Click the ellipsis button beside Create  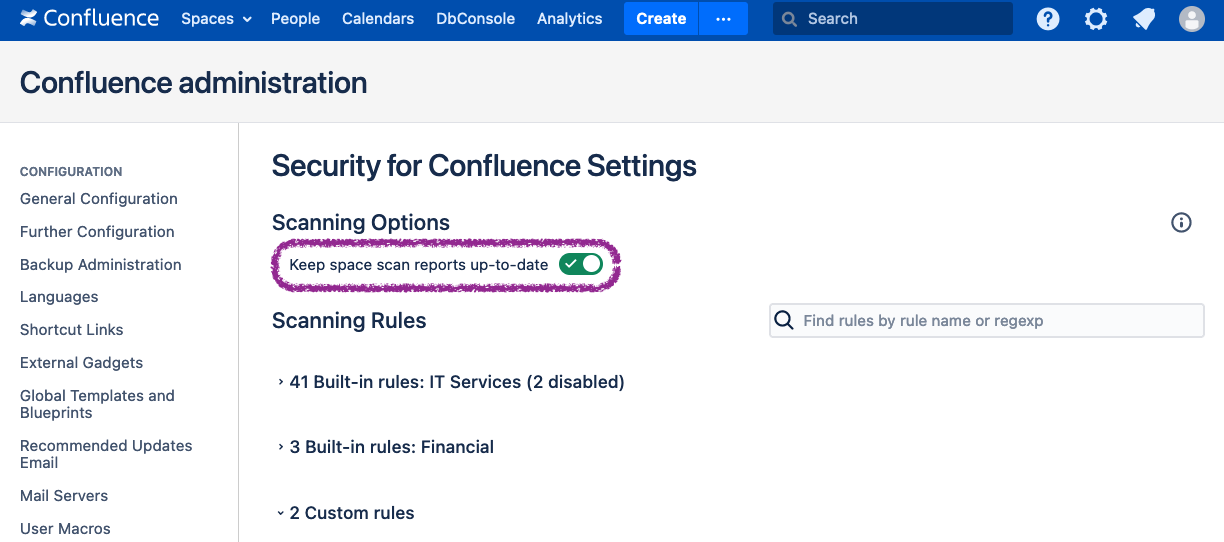[723, 19]
